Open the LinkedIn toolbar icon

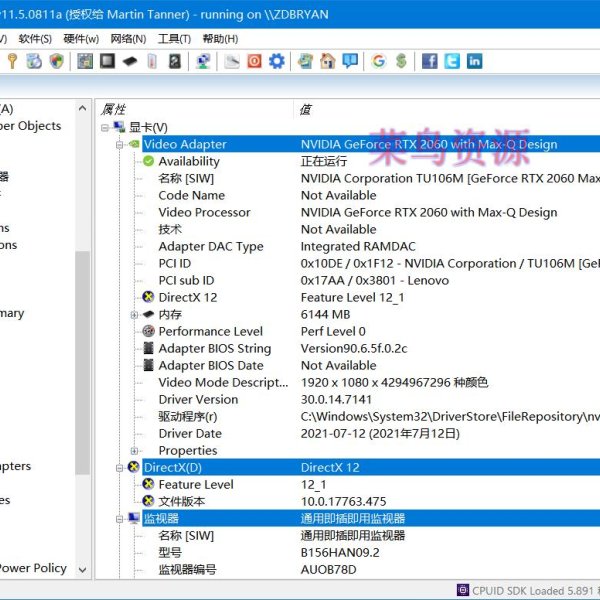point(474,61)
